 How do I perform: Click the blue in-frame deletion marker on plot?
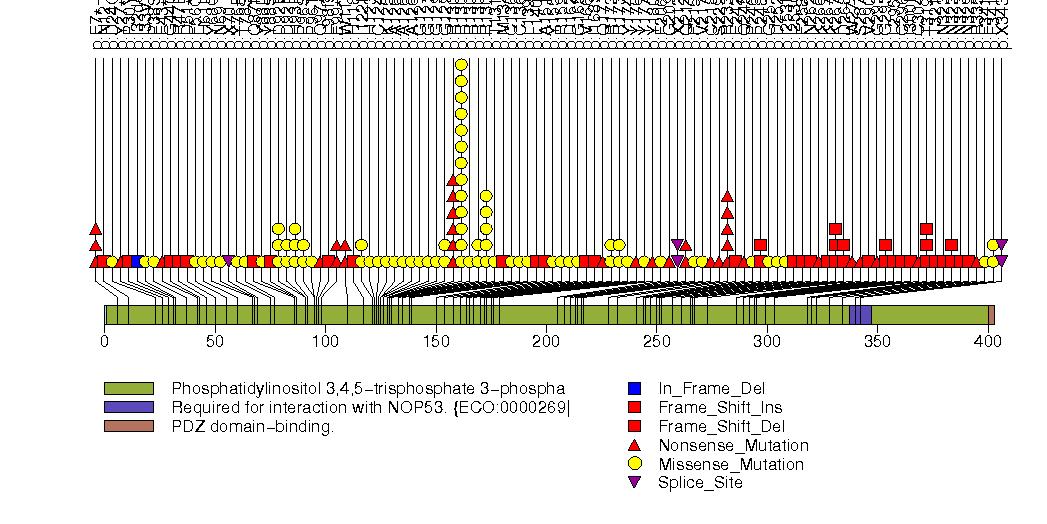point(136,261)
